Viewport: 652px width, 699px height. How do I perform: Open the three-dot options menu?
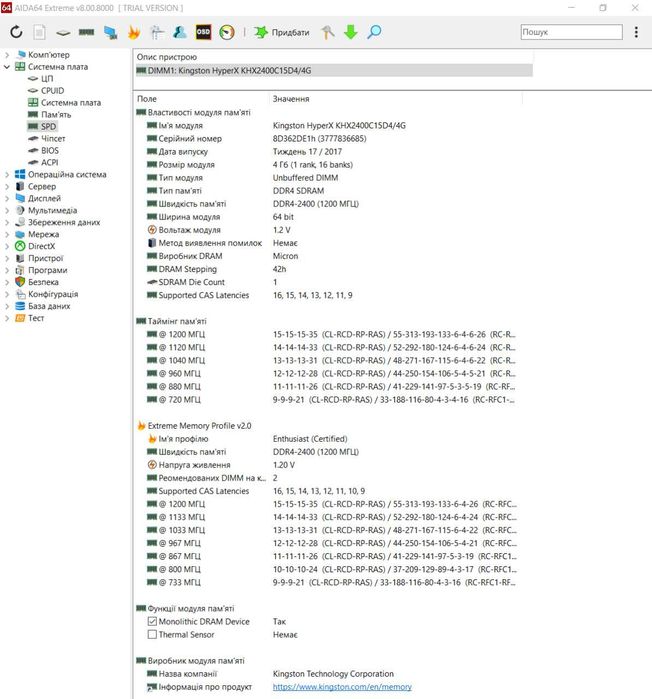(636, 32)
